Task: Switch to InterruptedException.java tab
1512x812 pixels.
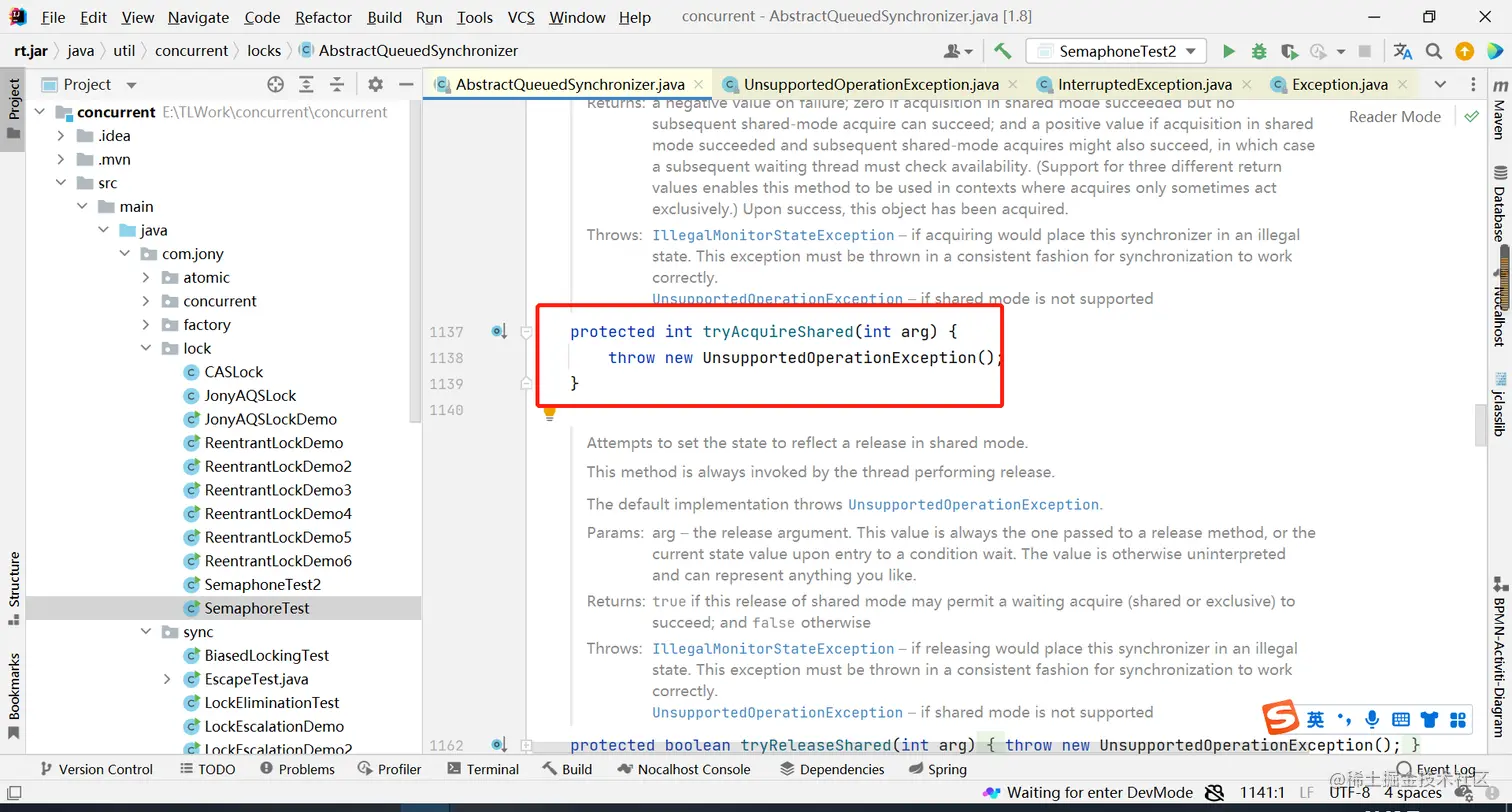Action: click(1144, 85)
